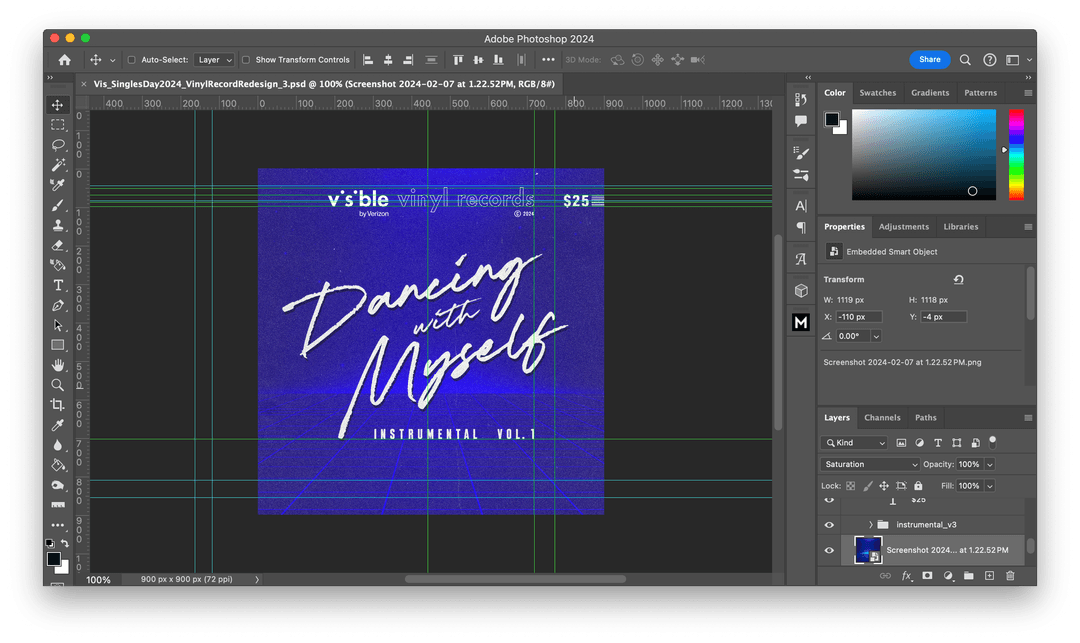Hide the Screenshot 2024 smart object layer
Viewport: 1080px width, 643px height.
[x=829, y=550]
